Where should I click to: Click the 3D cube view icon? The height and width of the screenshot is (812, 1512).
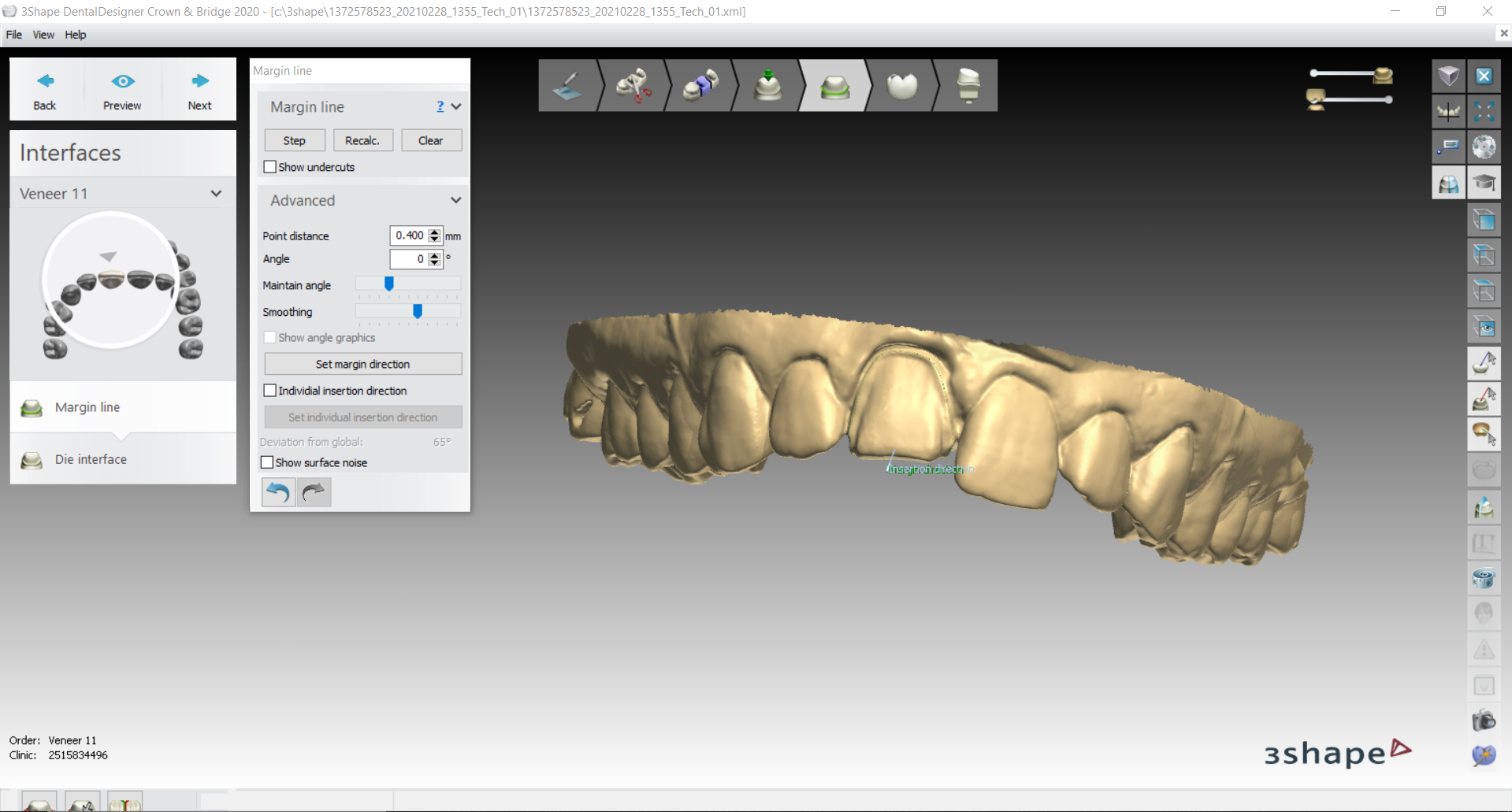pos(1448,76)
